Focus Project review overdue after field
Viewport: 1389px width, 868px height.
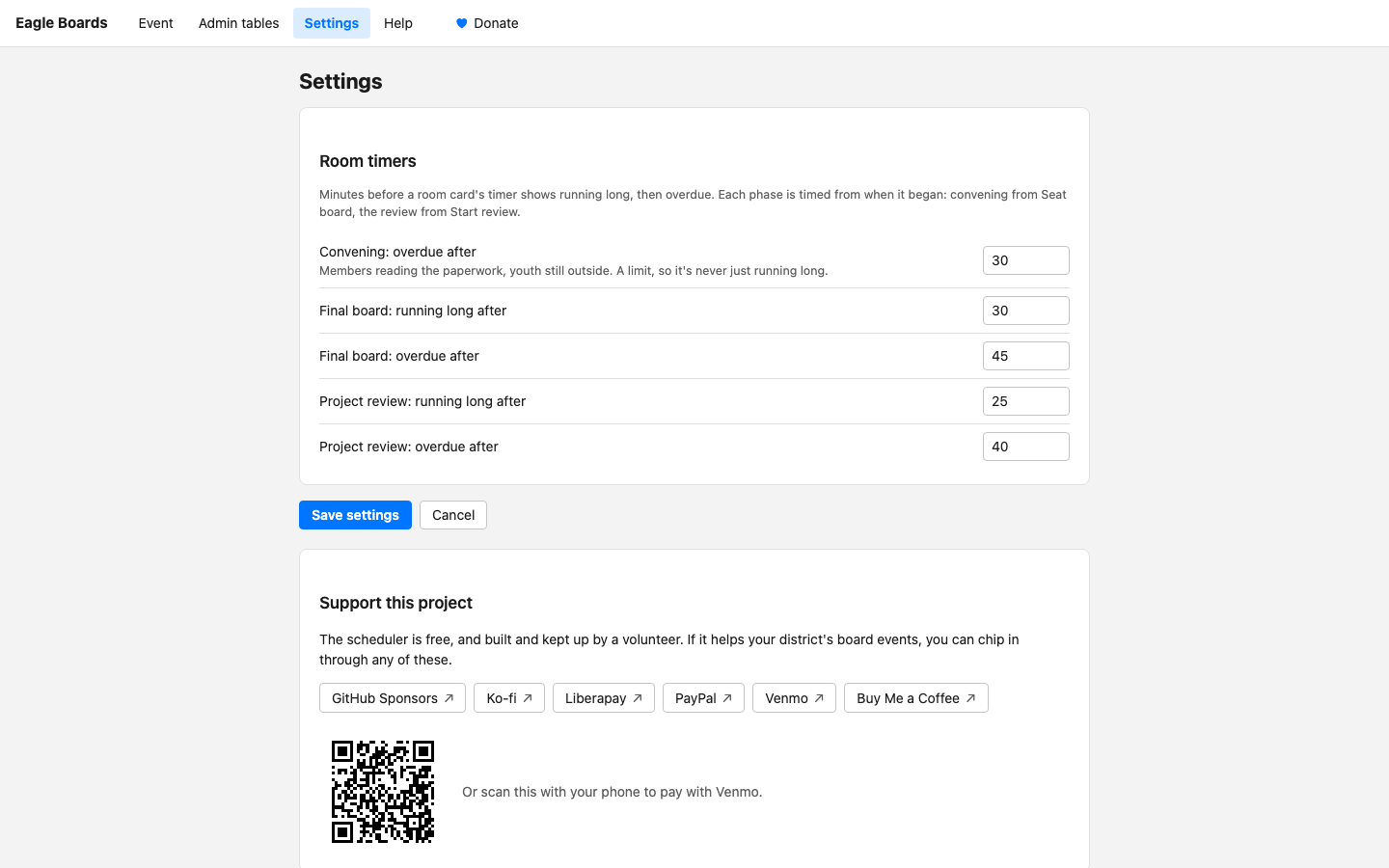[x=1026, y=447]
